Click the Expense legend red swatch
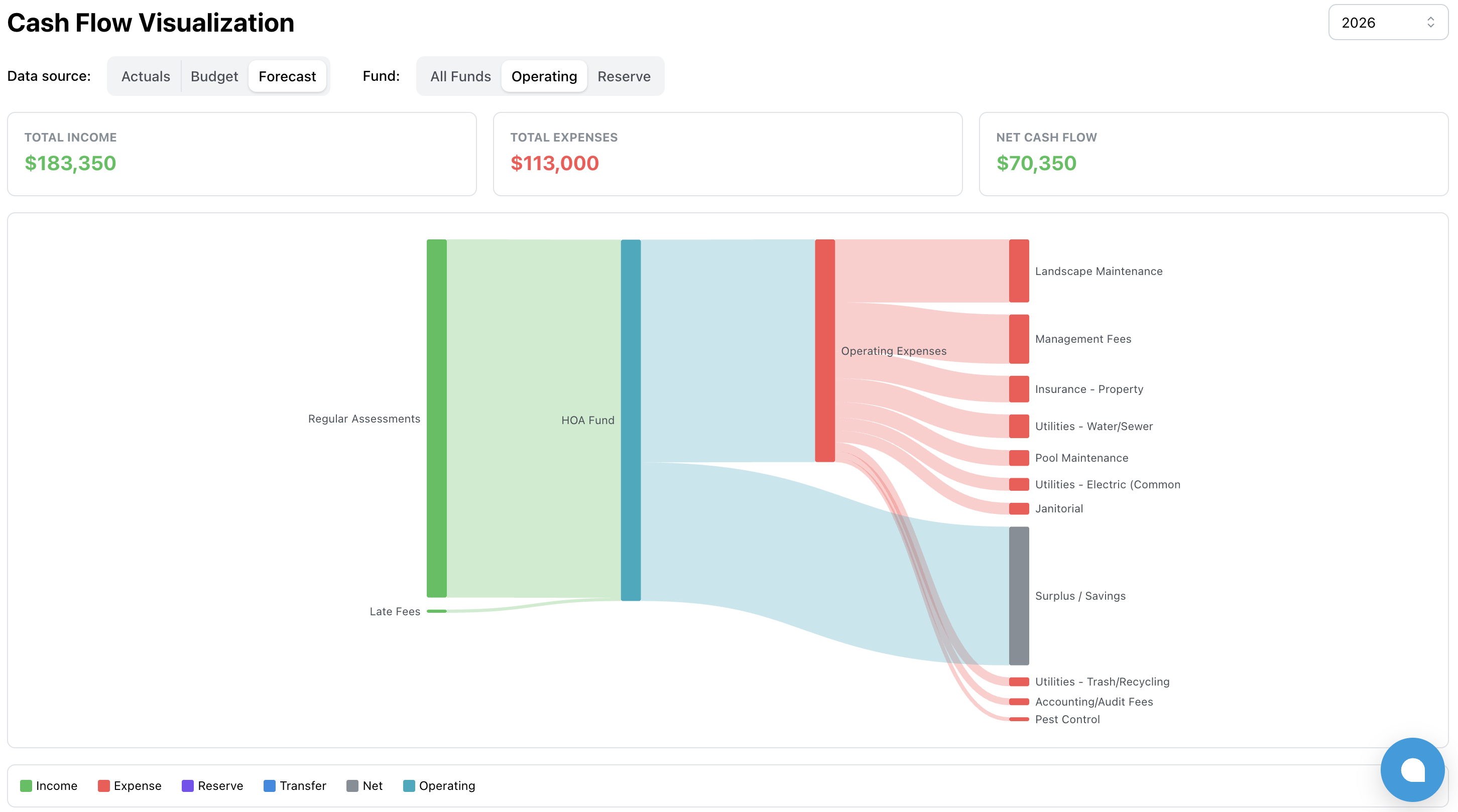The image size is (1458, 812). [x=103, y=785]
